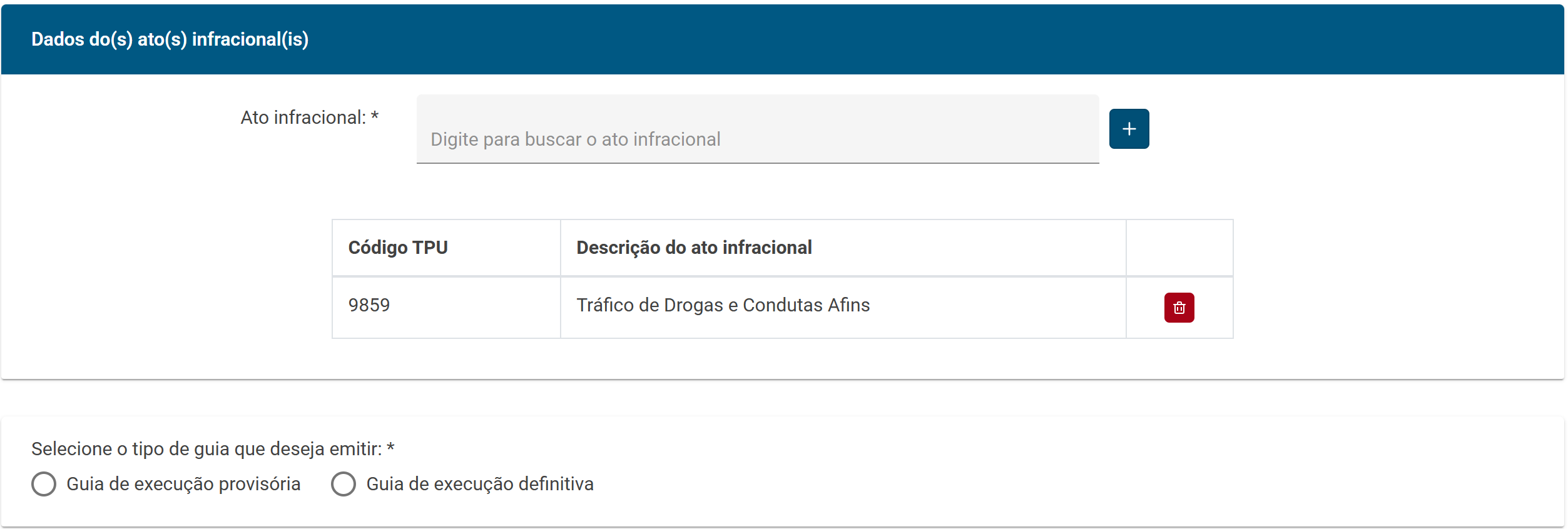
Task: Click the 'Ato infracional: *' label
Action: point(310,118)
